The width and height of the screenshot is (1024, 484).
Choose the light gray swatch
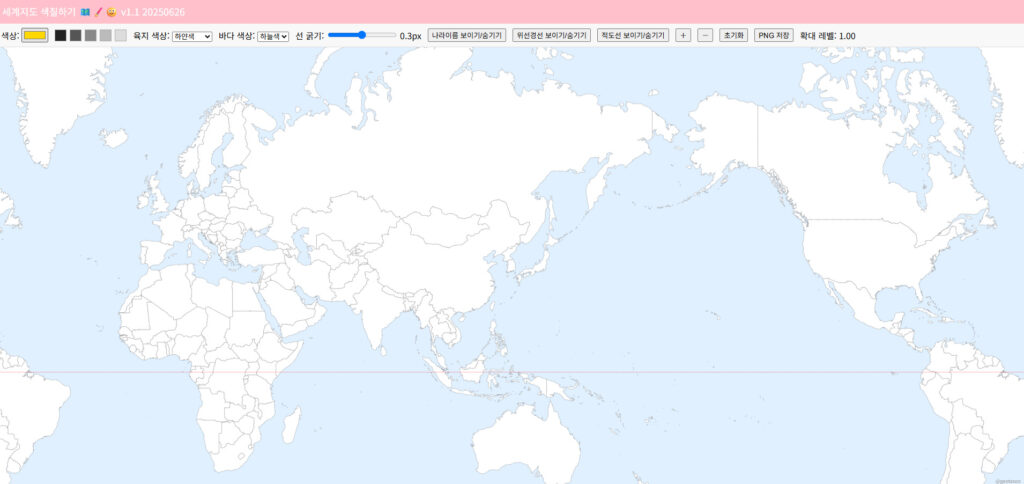point(106,35)
